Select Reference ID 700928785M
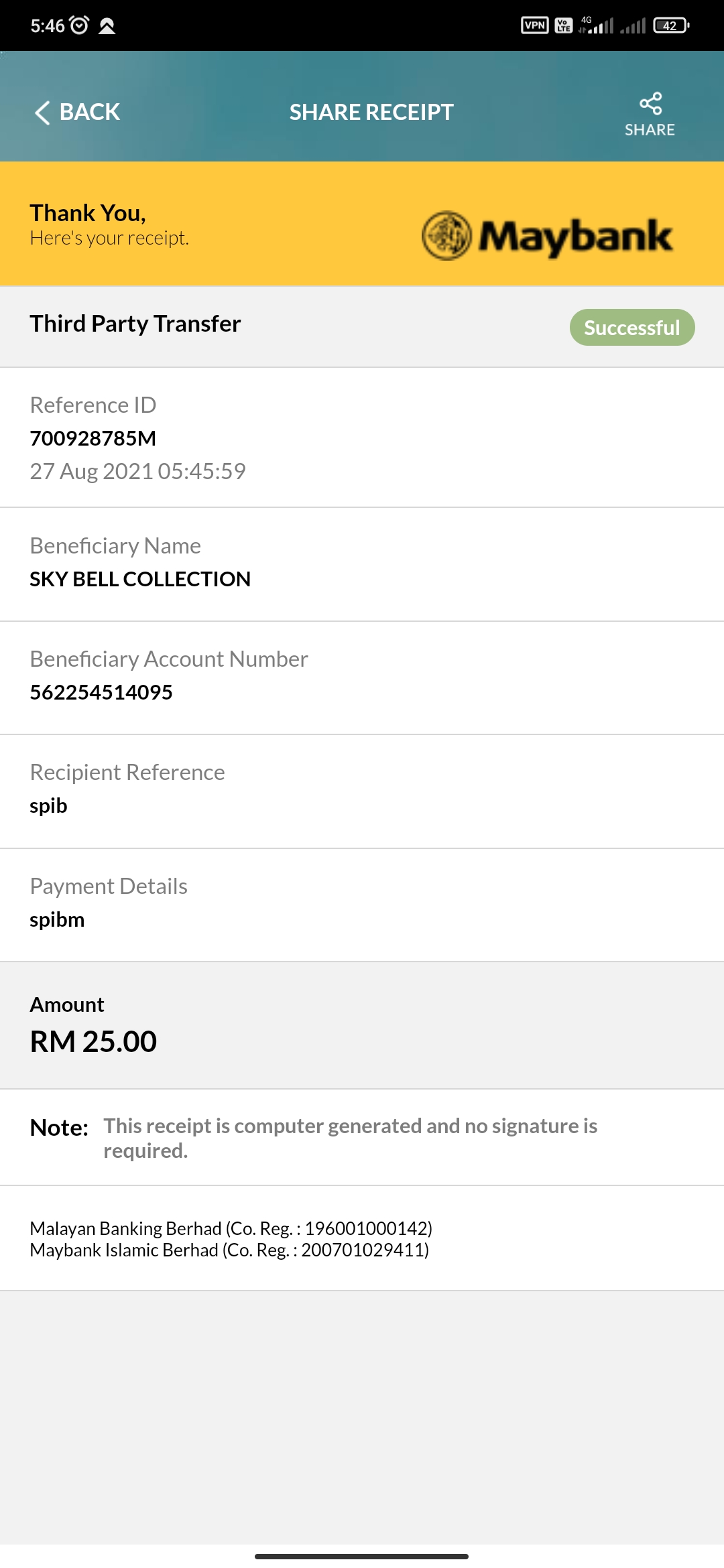This screenshot has height=1568, width=724. click(x=93, y=438)
